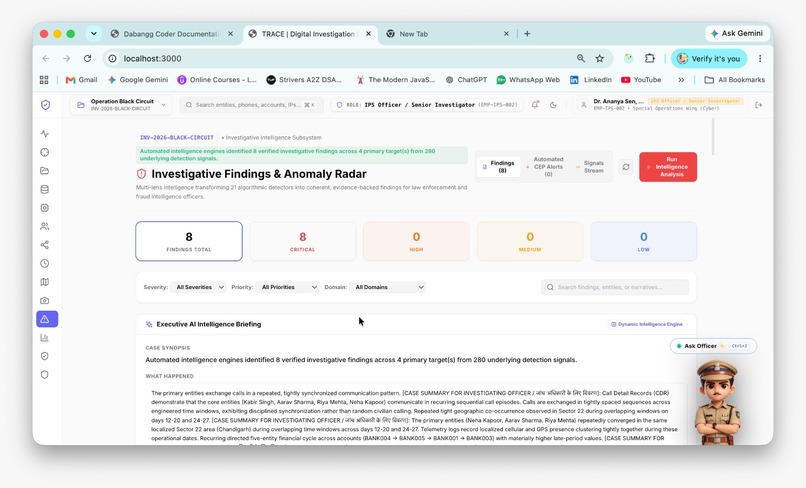Open the activity pulse sidebar icon
The width and height of the screenshot is (806, 488).
45,134
